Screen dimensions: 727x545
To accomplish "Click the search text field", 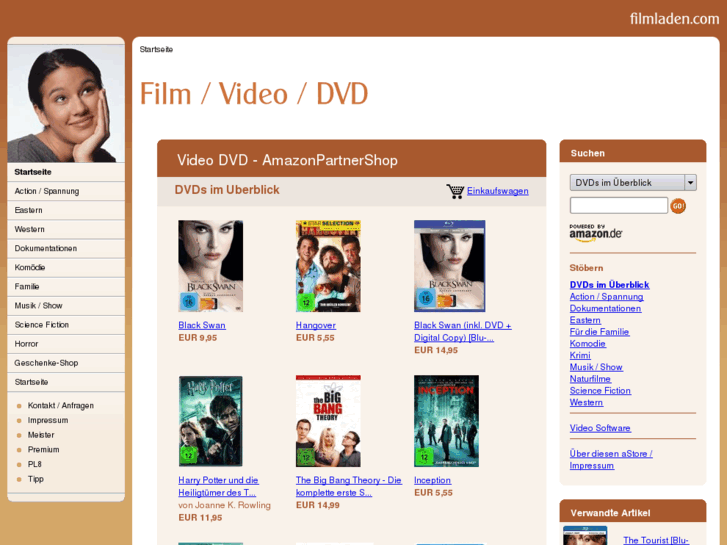I will 619,205.
